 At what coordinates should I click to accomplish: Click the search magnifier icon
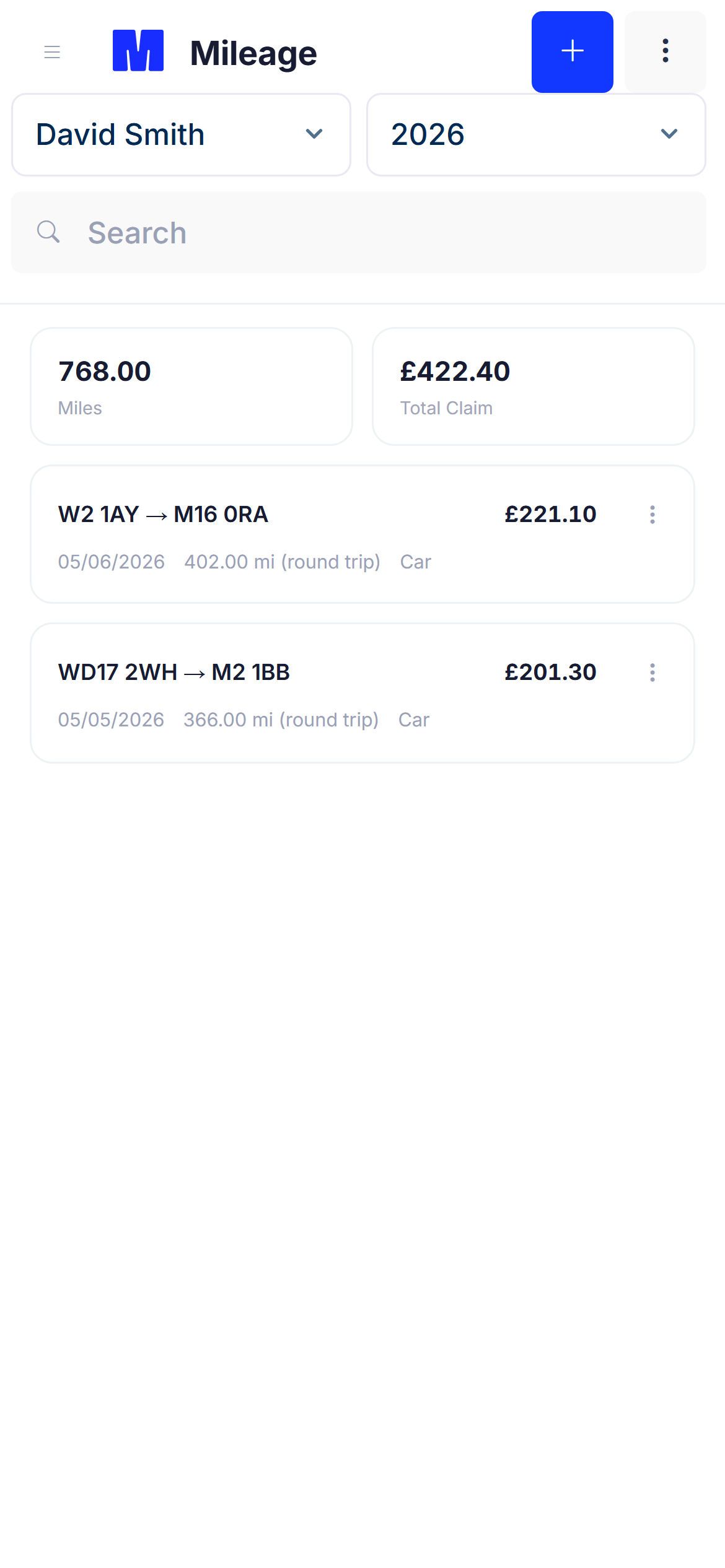point(48,232)
